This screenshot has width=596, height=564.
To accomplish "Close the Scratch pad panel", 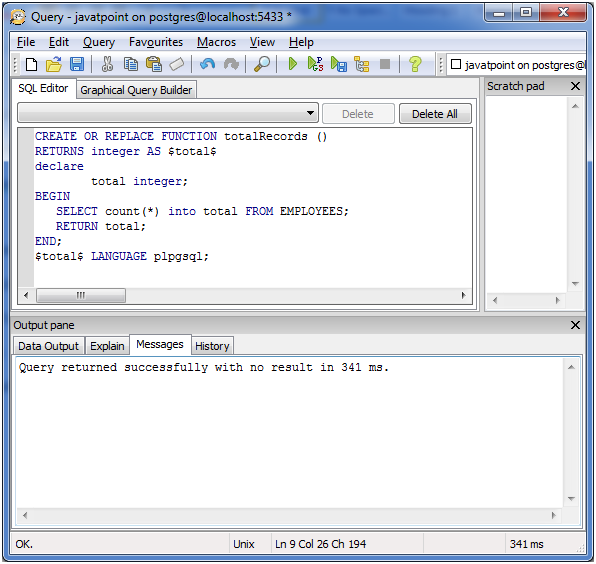I will (575, 86).
